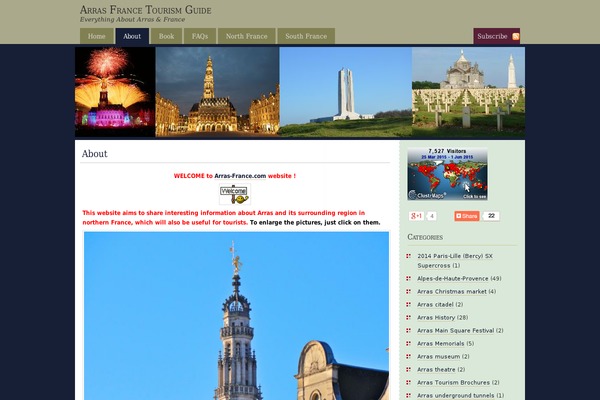Open the FAQs tab

coord(200,36)
